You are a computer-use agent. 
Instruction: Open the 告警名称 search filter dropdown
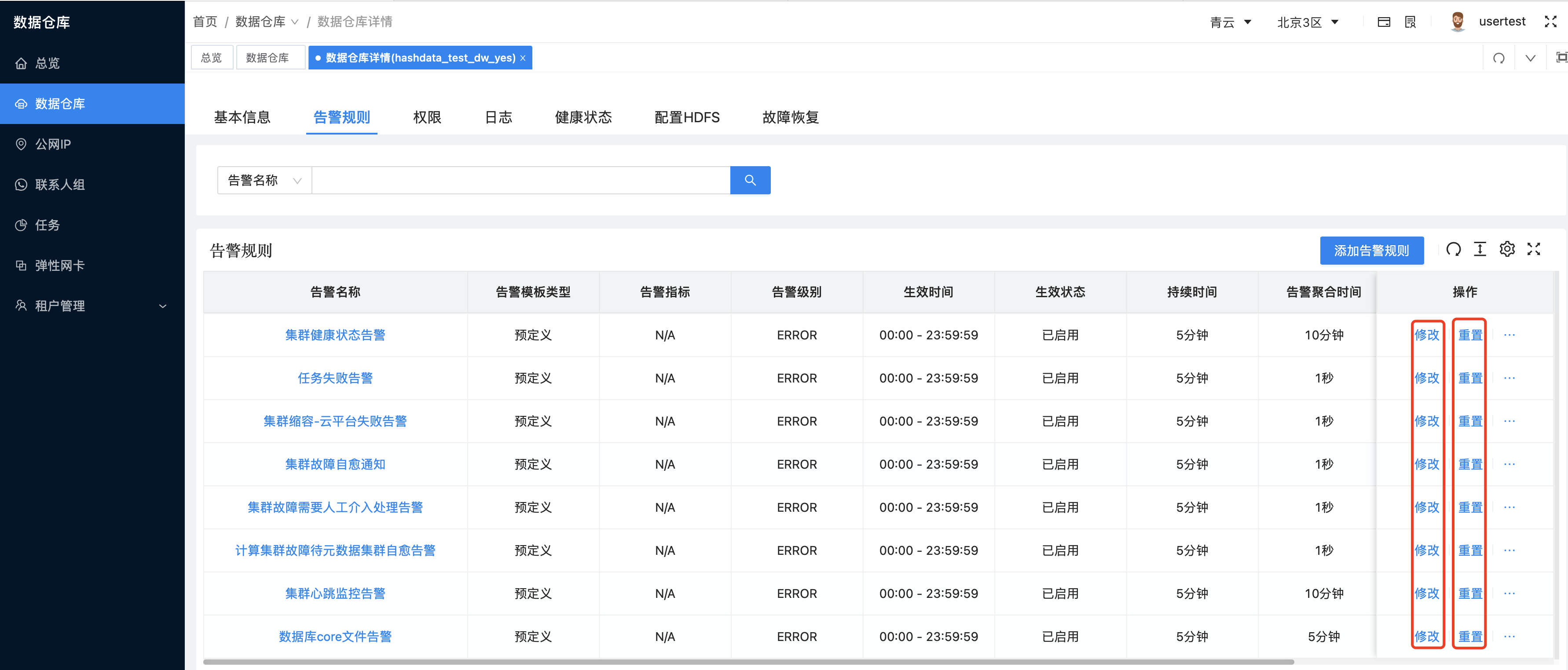point(264,180)
